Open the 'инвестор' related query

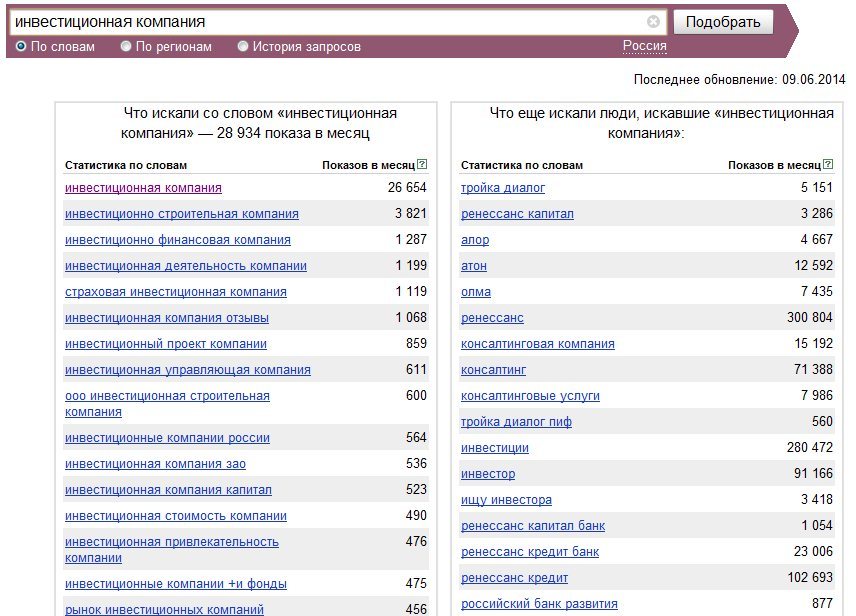click(488, 474)
